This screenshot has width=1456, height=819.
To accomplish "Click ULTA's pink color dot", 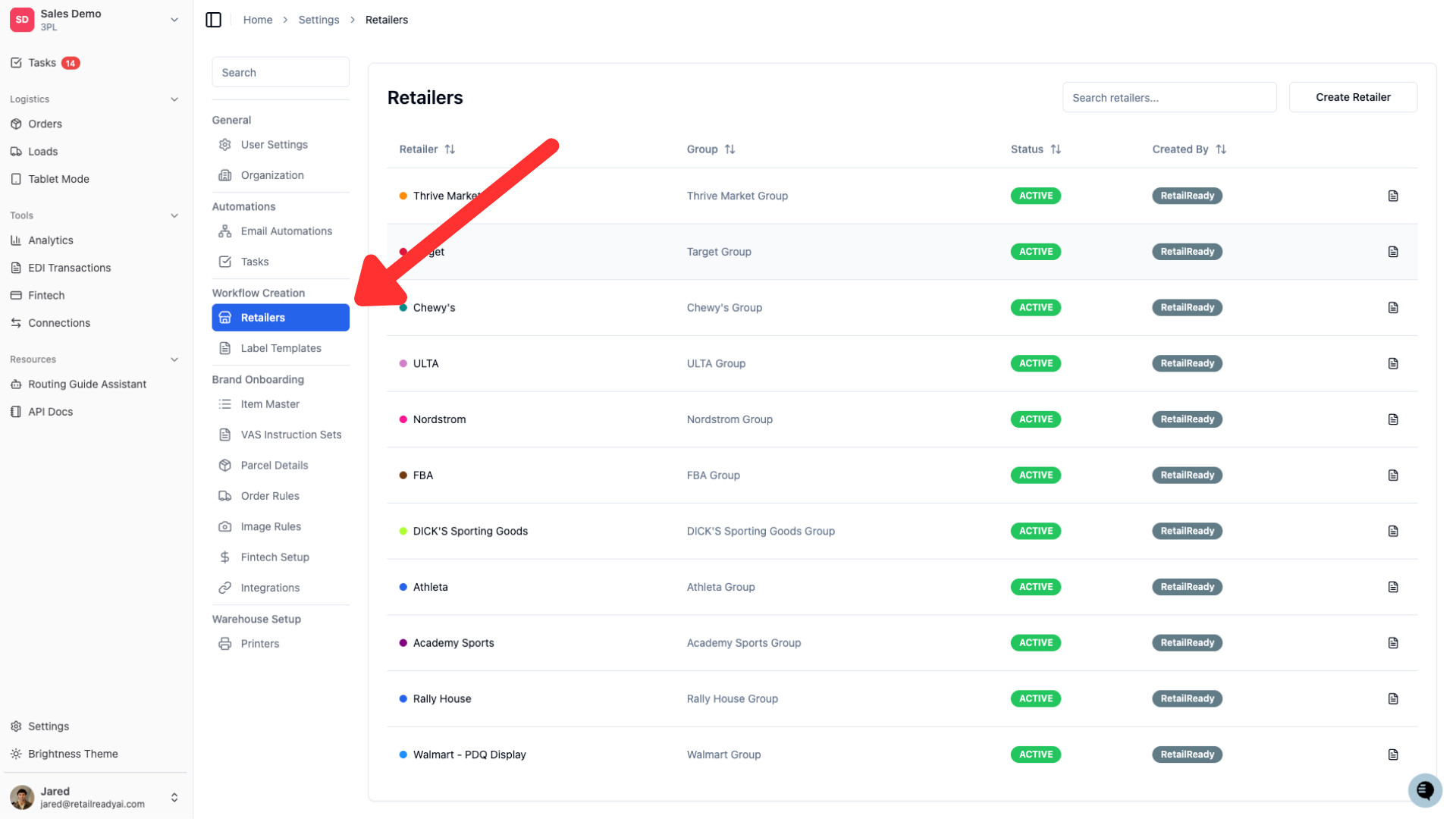I will tap(403, 363).
